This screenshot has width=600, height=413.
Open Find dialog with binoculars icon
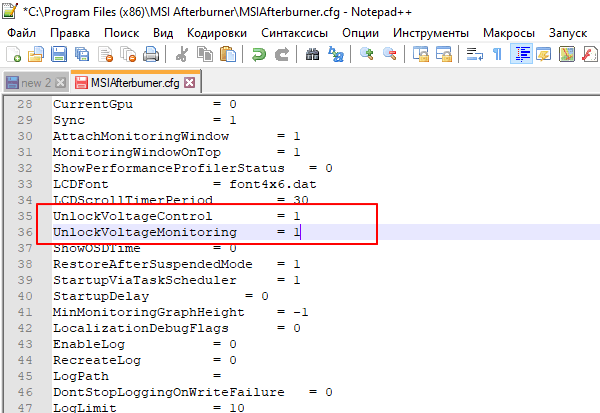tap(312, 54)
